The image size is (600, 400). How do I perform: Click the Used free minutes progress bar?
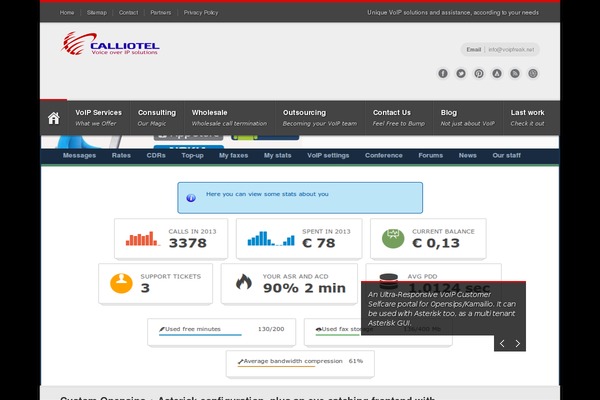[x=200, y=335]
